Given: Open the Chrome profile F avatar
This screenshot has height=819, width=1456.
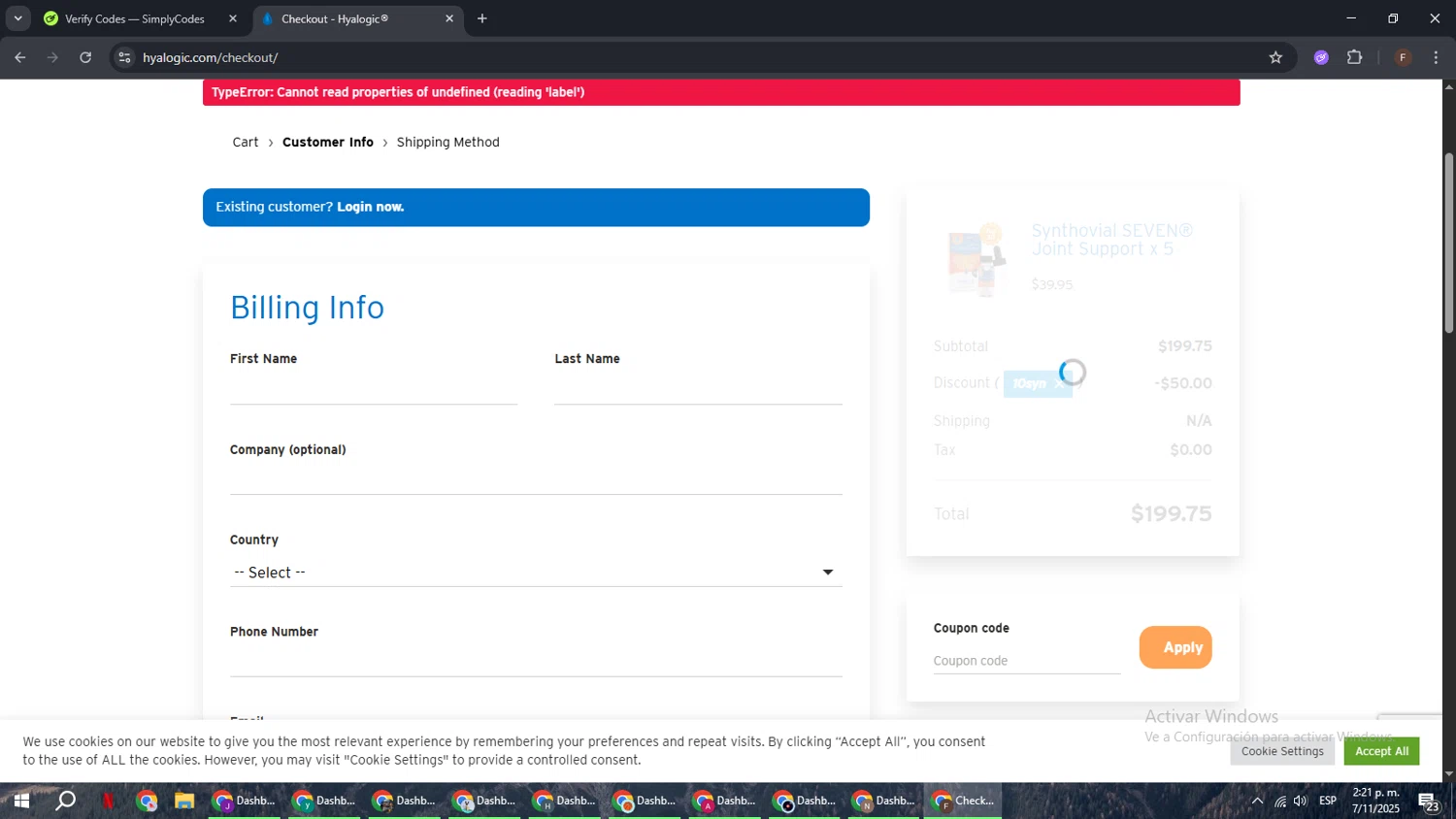Looking at the screenshot, I should [x=1403, y=57].
